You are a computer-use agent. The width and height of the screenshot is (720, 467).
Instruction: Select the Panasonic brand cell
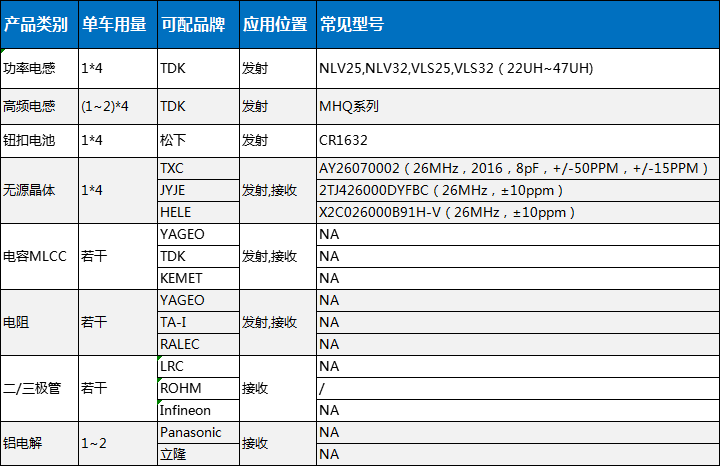pyautogui.click(x=198, y=433)
